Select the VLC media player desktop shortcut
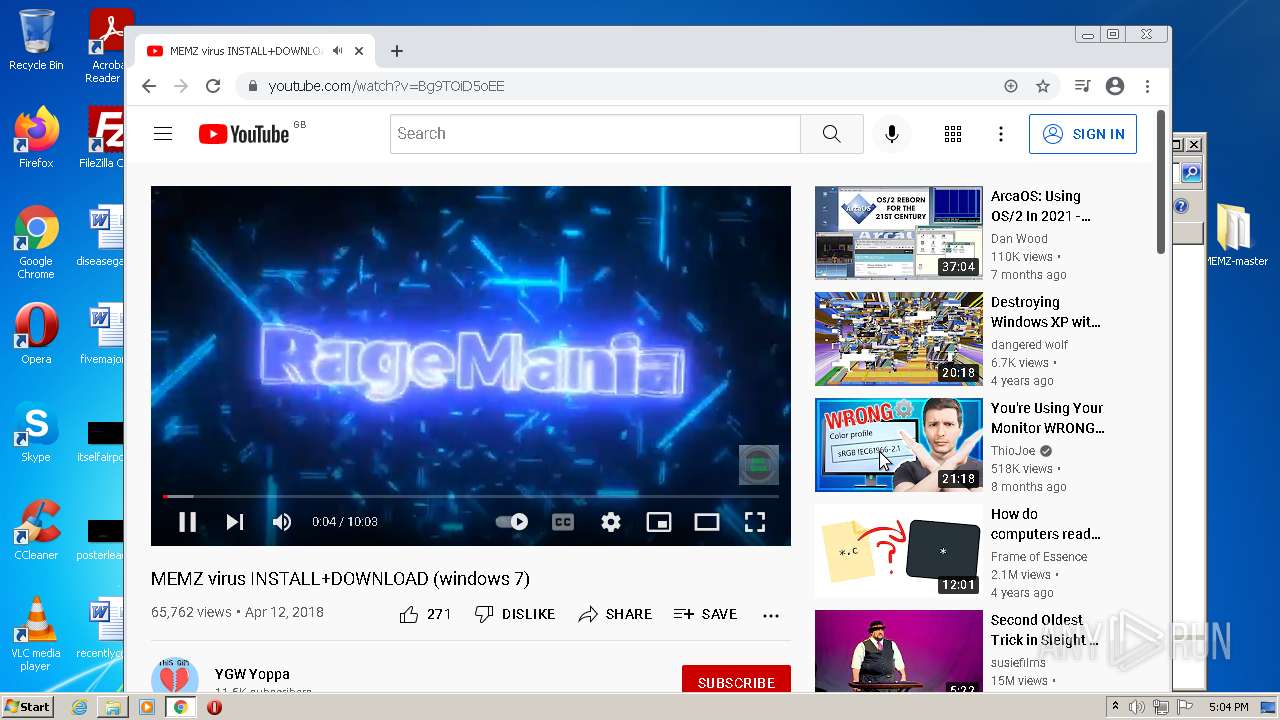The image size is (1280, 720). click(x=36, y=635)
